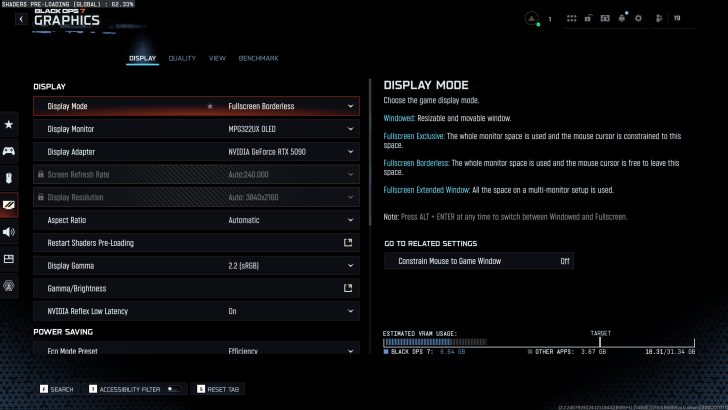Click the 'Power Saving' section heading

(63, 332)
